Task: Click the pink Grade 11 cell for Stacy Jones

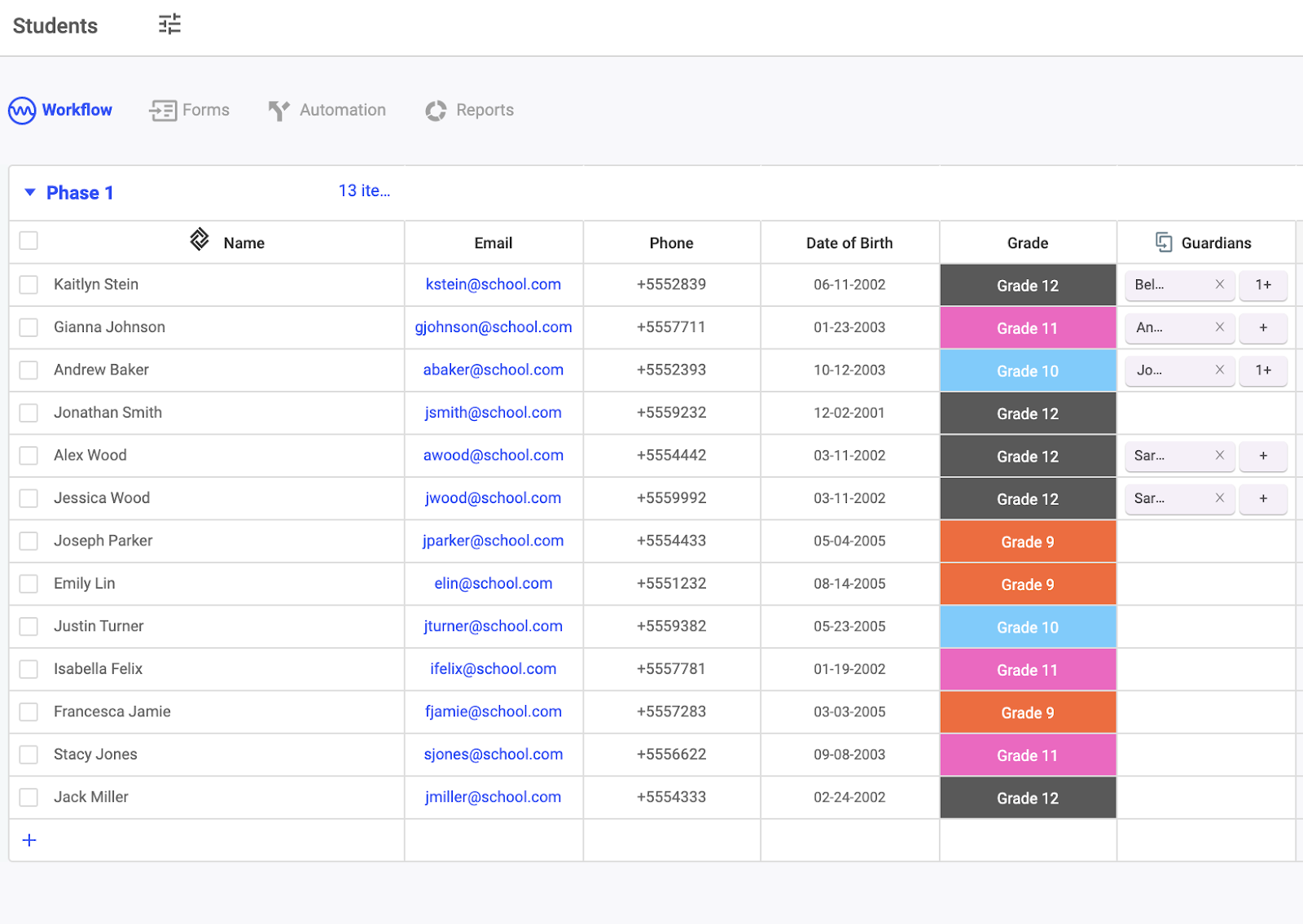Action: [1028, 755]
